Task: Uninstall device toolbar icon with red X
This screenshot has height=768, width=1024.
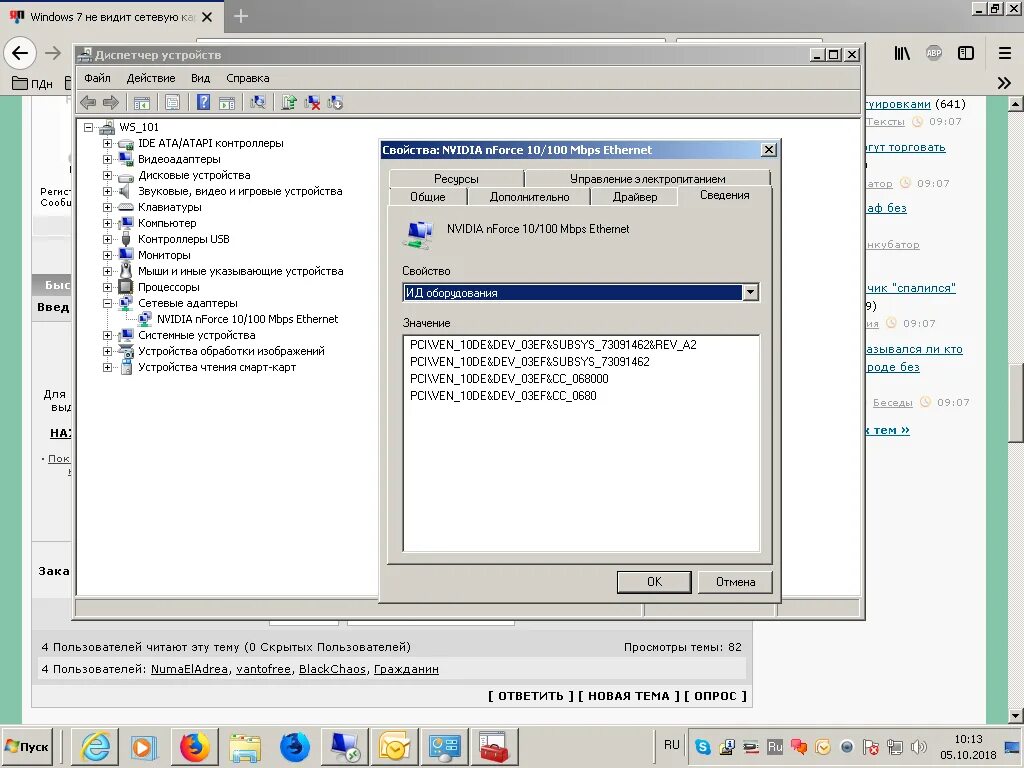Action: click(x=312, y=102)
